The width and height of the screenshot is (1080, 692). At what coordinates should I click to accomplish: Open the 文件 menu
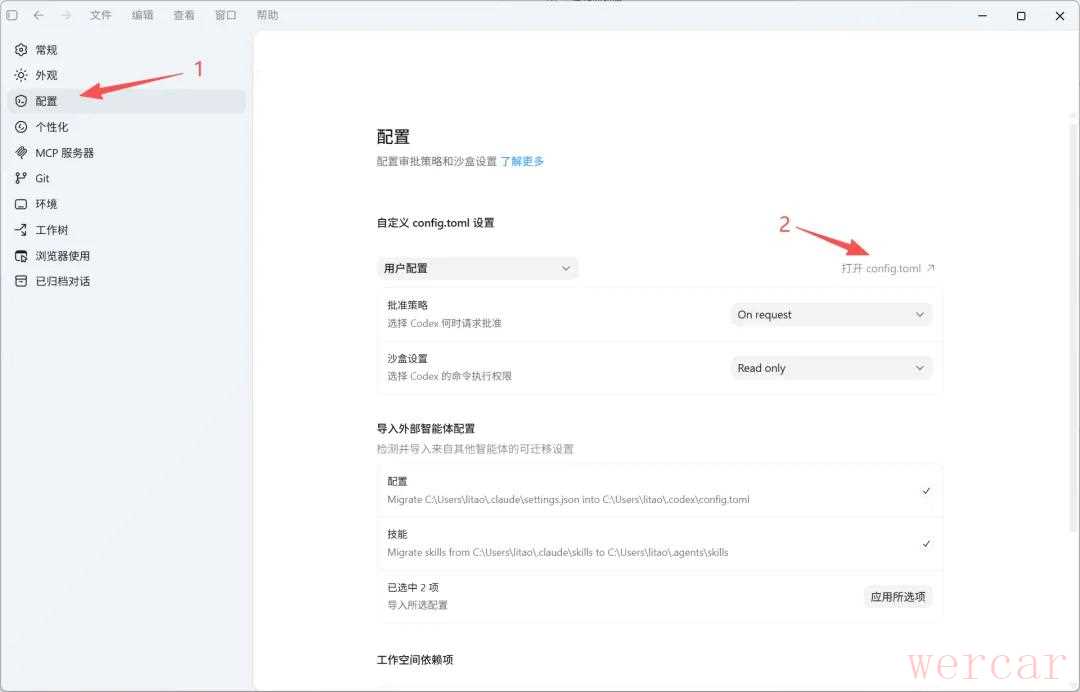pyautogui.click(x=101, y=15)
